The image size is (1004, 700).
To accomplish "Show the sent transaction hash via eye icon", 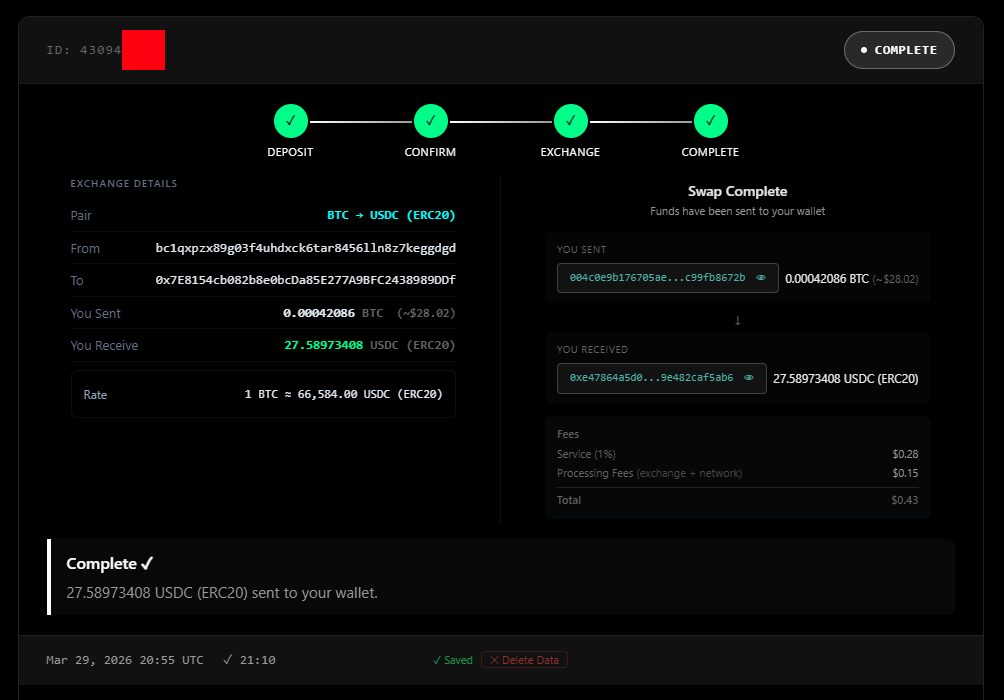I will pyautogui.click(x=761, y=278).
